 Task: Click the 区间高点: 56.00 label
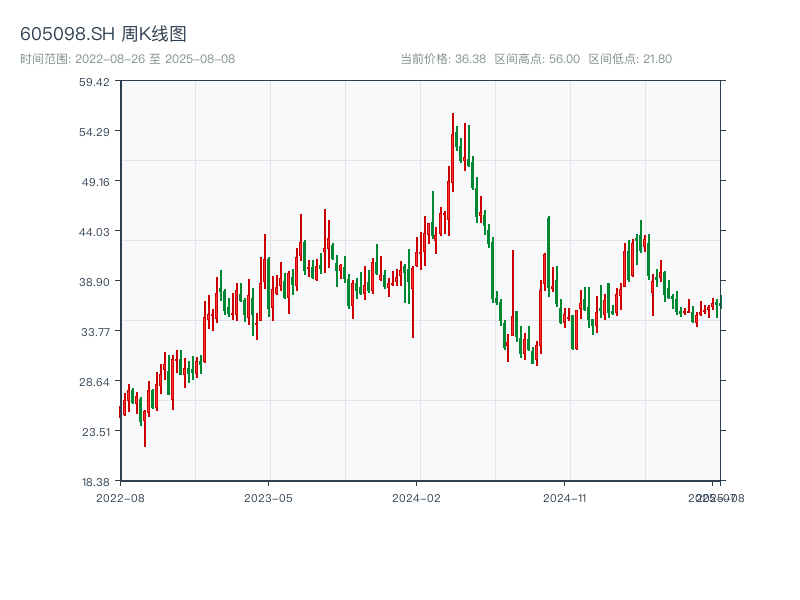(x=537, y=59)
